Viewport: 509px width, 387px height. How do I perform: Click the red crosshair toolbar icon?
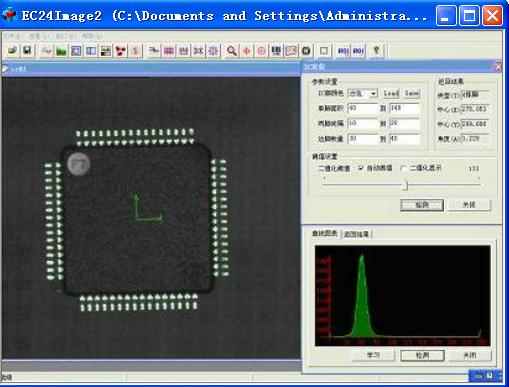[247, 51]
